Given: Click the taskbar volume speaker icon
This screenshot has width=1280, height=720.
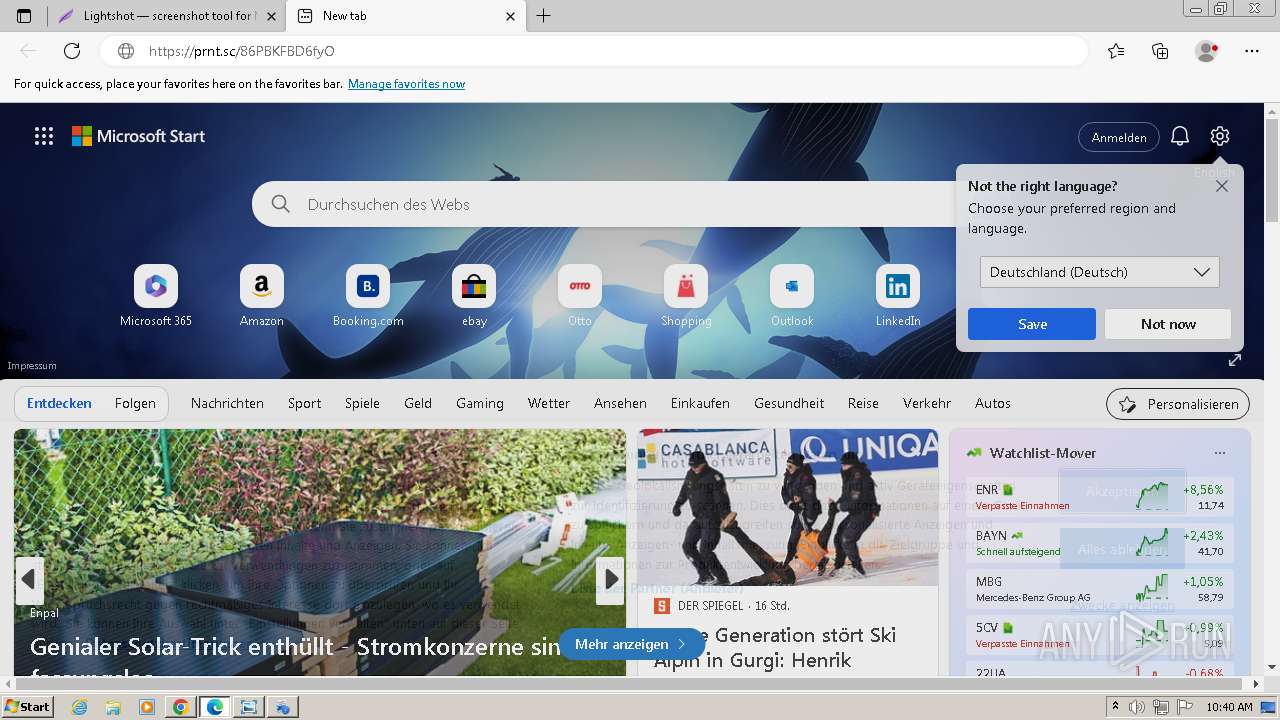Looking at the screenshot, I should tap(1138, 707).
